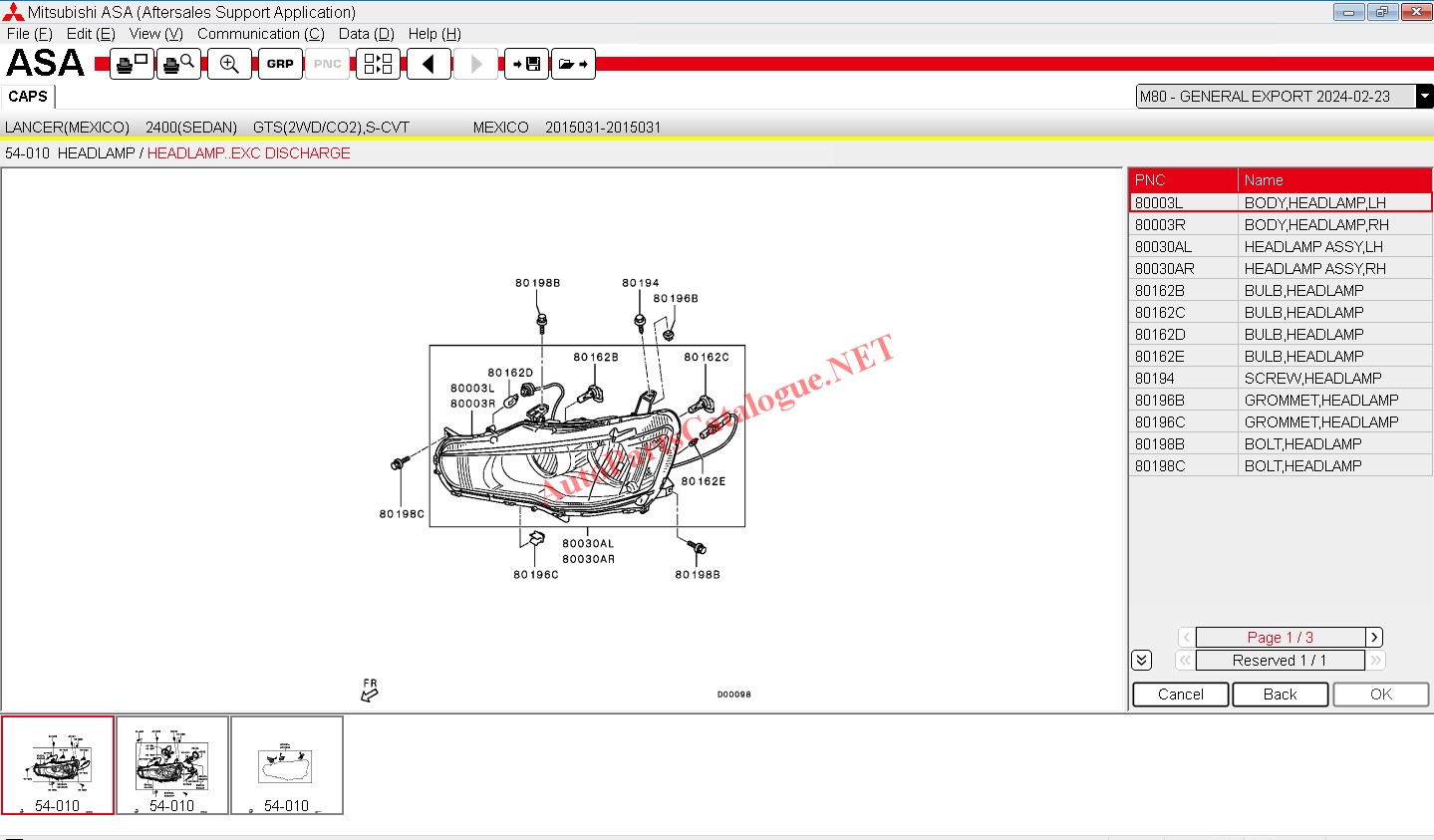Click the double-chevron collapse icon below the parts list
Image resolution: width=1434 pixels, height=840 pixels.
pyautogui.click(x=1142, y=660)
